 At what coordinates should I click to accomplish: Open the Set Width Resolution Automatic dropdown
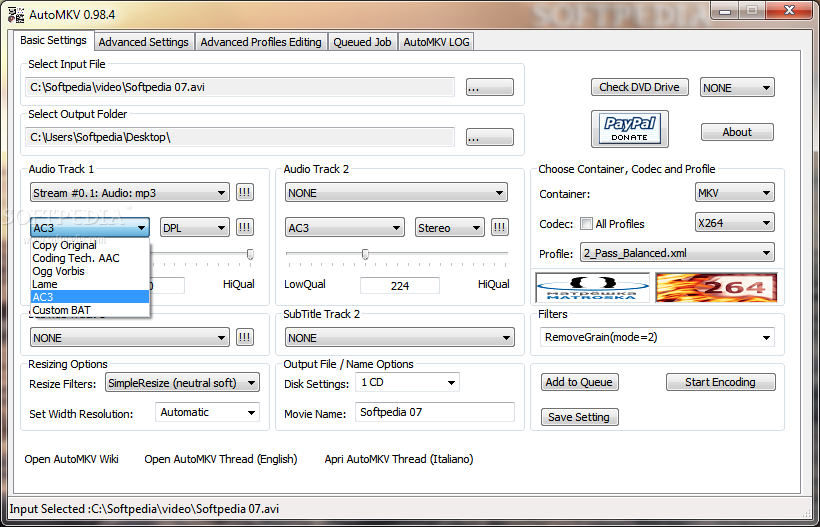coord(207,413)
